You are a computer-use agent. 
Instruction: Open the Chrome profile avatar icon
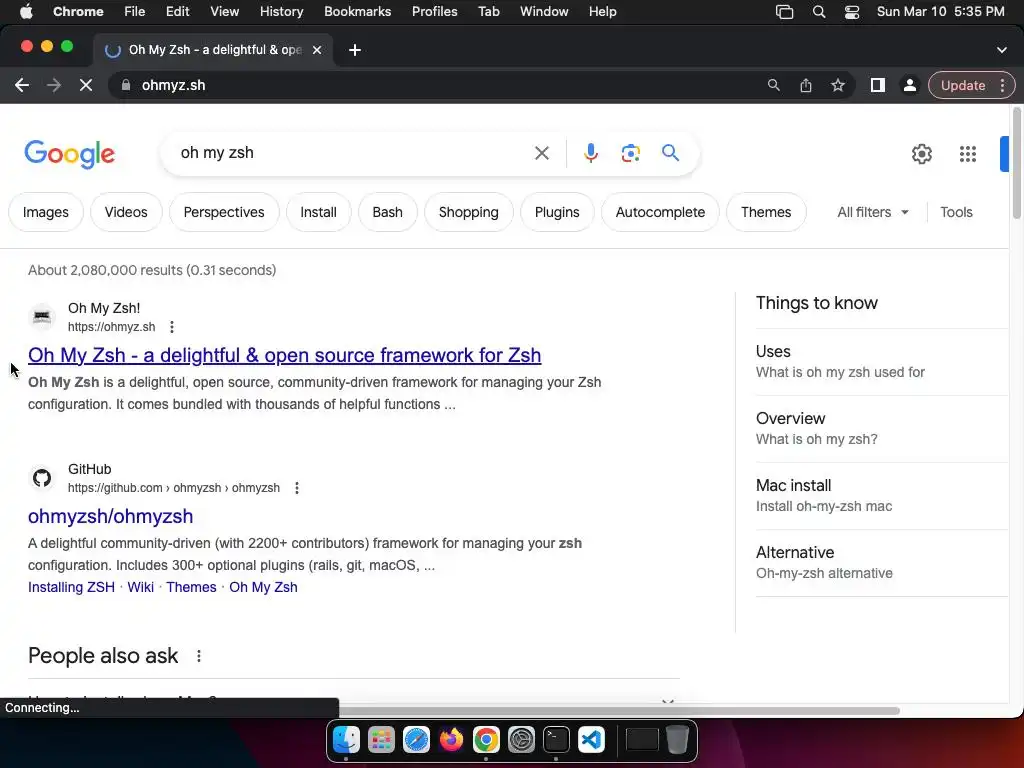[910, 85]
